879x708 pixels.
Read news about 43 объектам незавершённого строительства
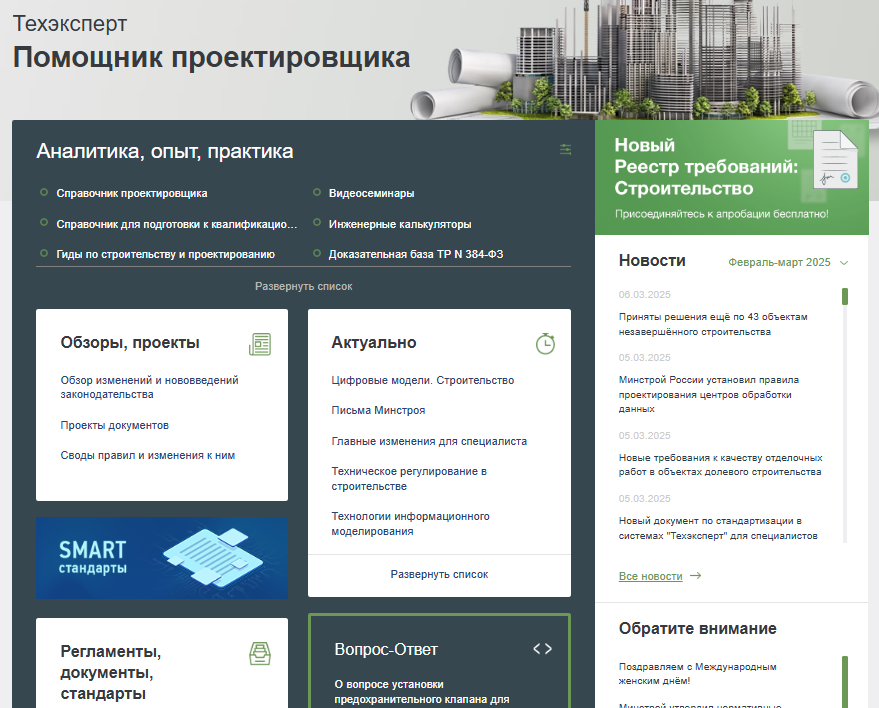[713, 324]
